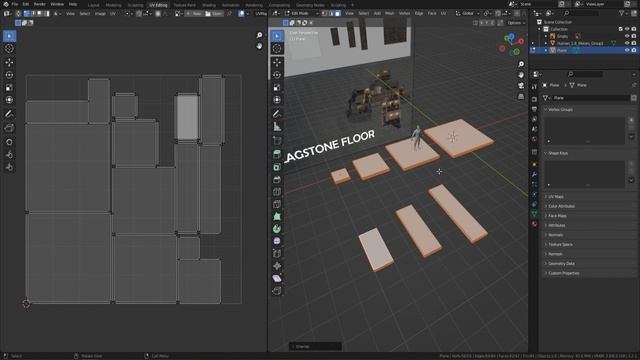640x360 pixels.
Task: Select the Move tool in the UV editor
Action: [9, 62]
